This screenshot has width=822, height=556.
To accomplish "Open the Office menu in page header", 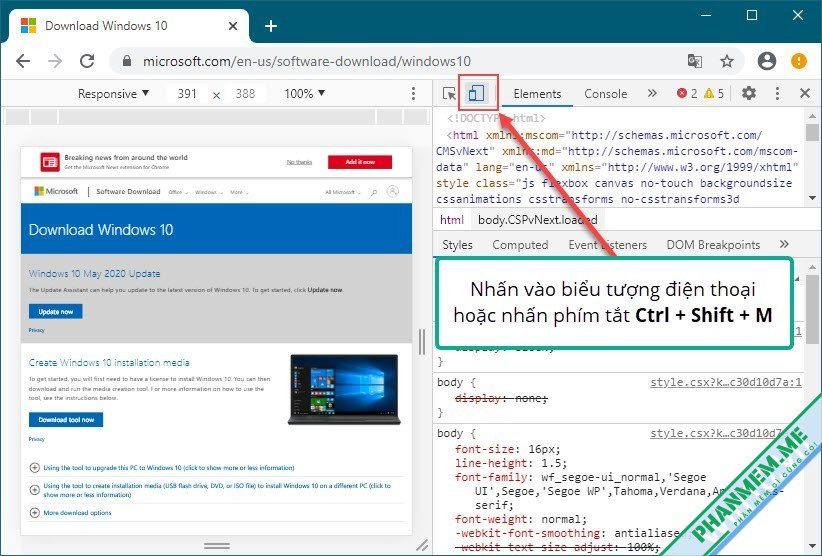I will (x=178, y=192).
